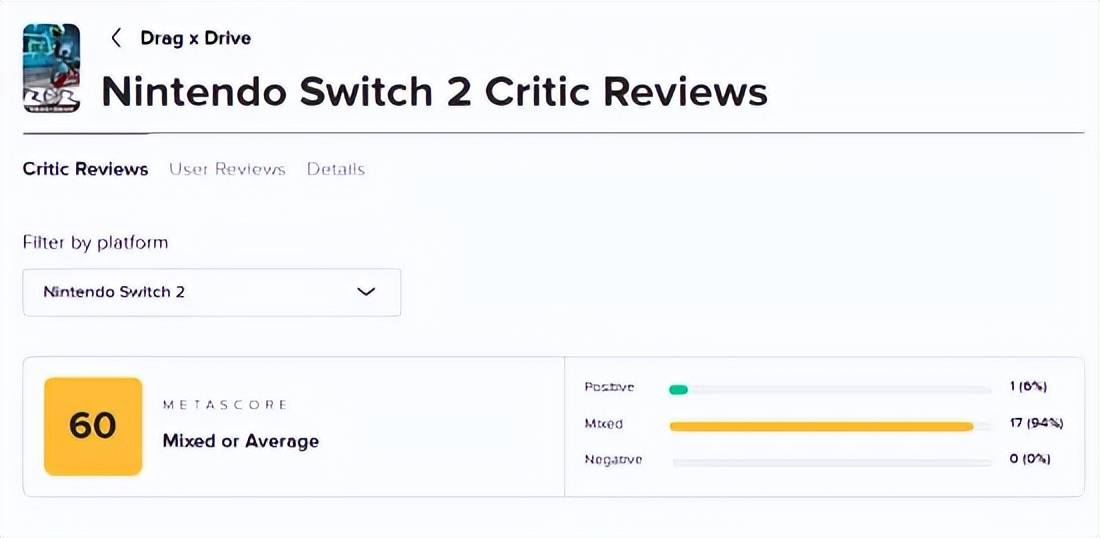1100x538 pixels.
Task: Filter by Positive reviews label
Action: tap(609, 387)
